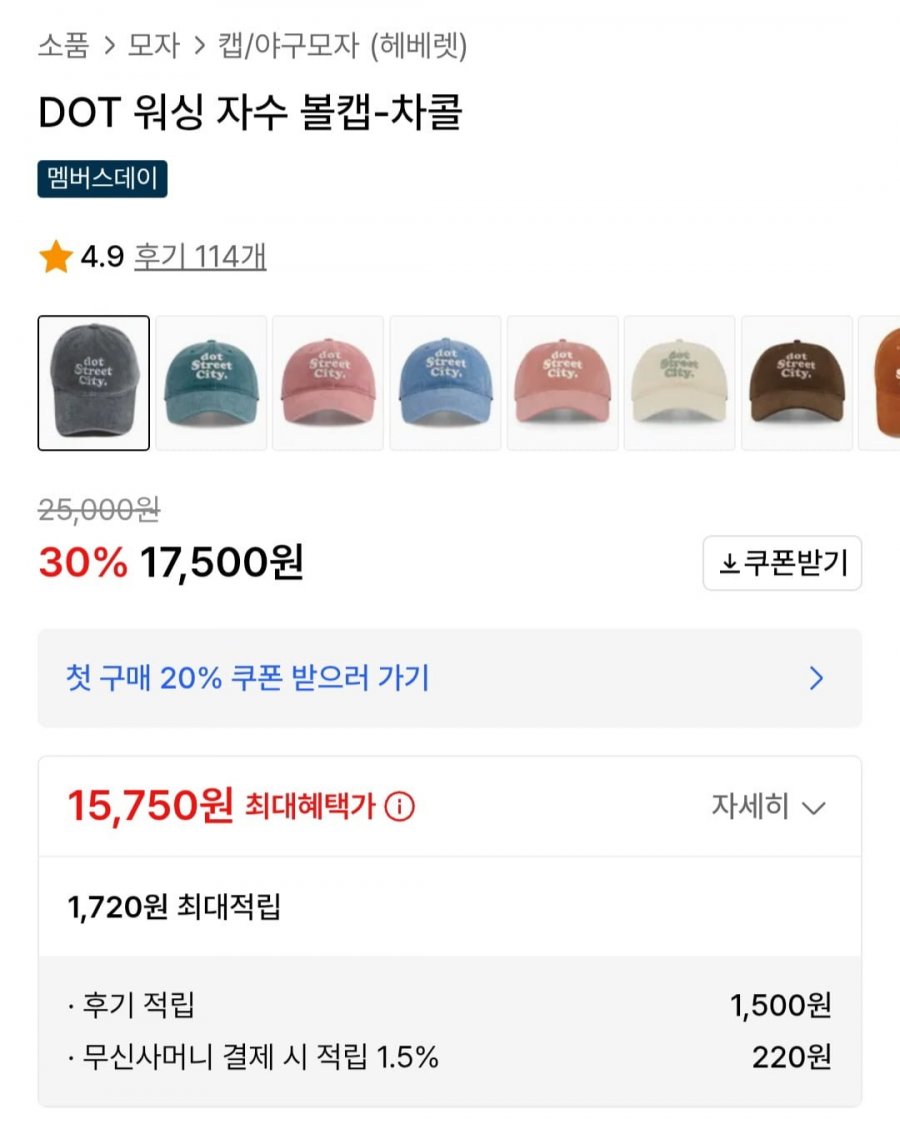Screen dimensions: 900x1124
Task: Choose the dark brown cap thumbnail
Action: coord(796,383)
